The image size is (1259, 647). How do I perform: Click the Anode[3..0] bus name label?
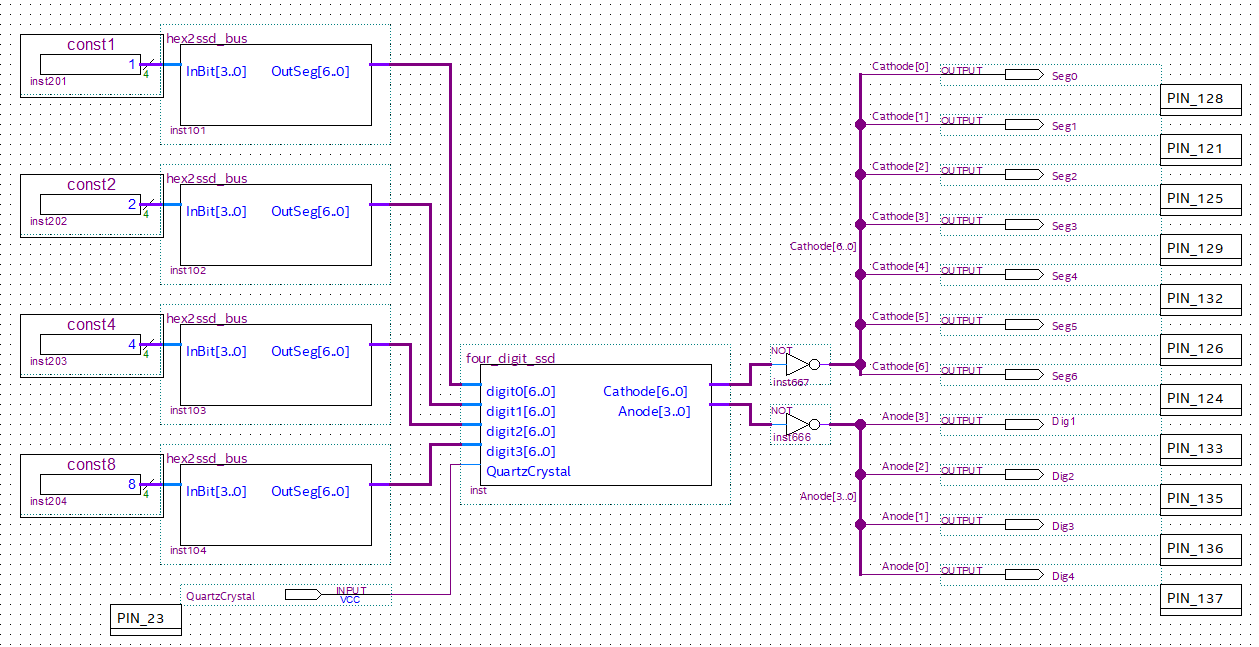click(x=828, y=496)
